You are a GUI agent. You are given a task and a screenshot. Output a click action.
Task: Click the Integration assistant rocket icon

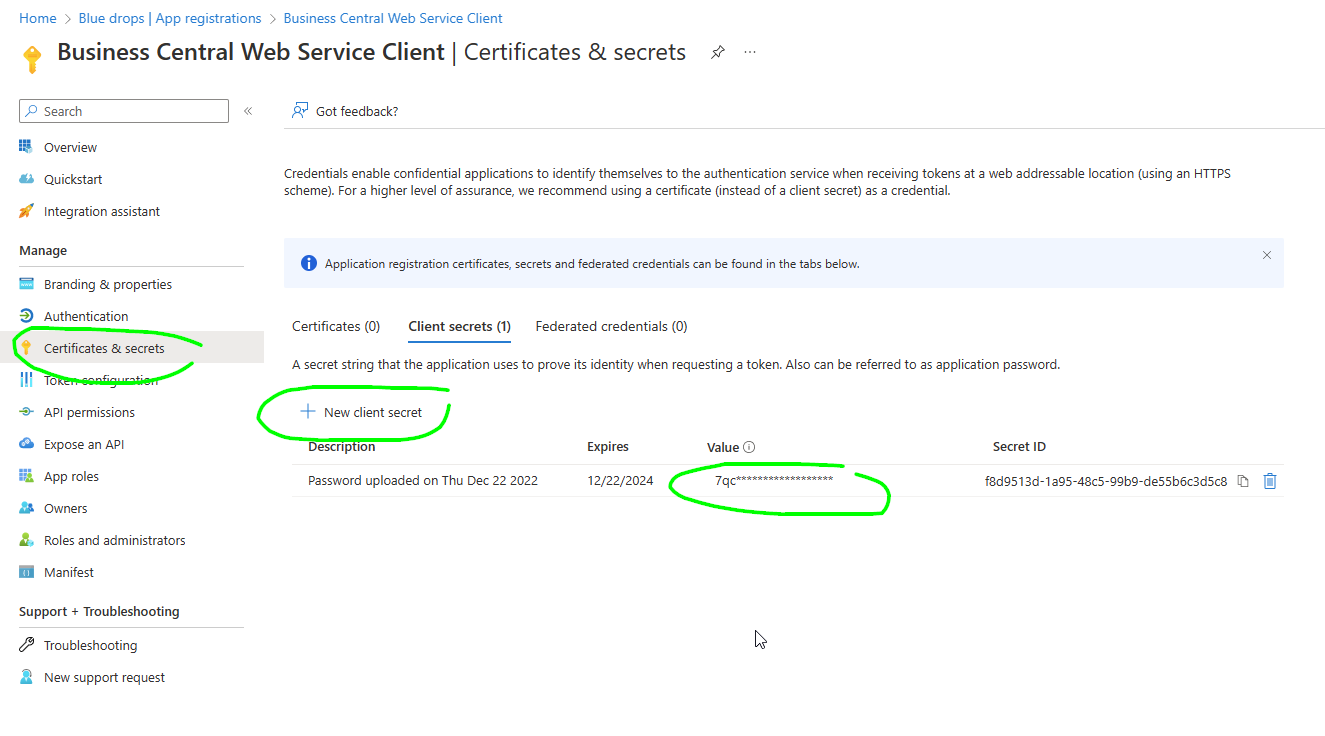[26, 211]
